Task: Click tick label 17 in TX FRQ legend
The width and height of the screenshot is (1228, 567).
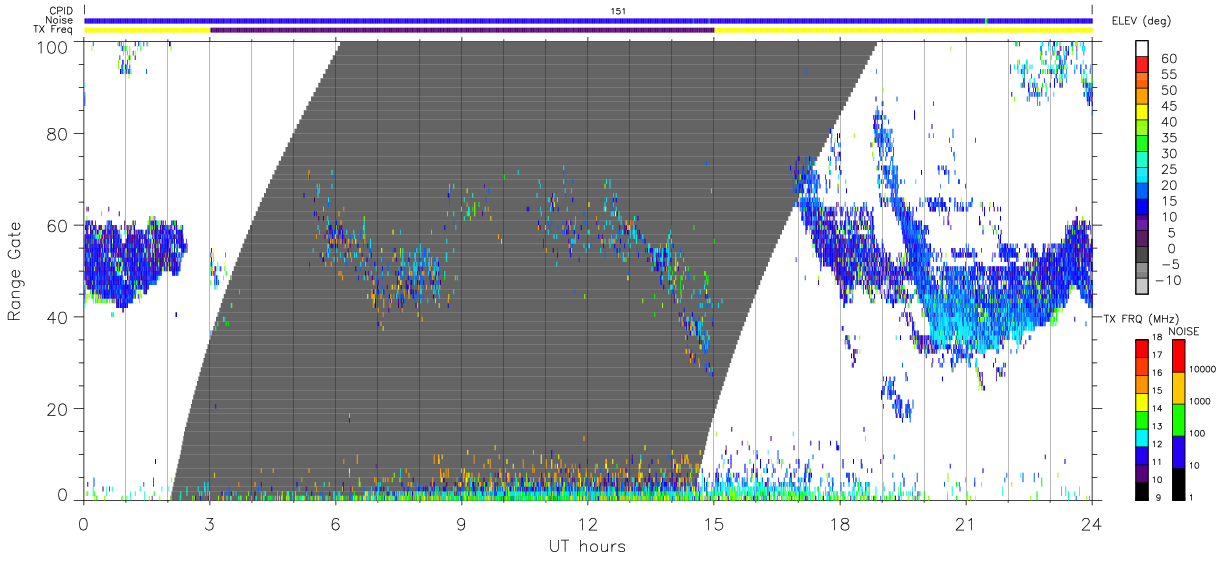Action: click(1157, 355)
